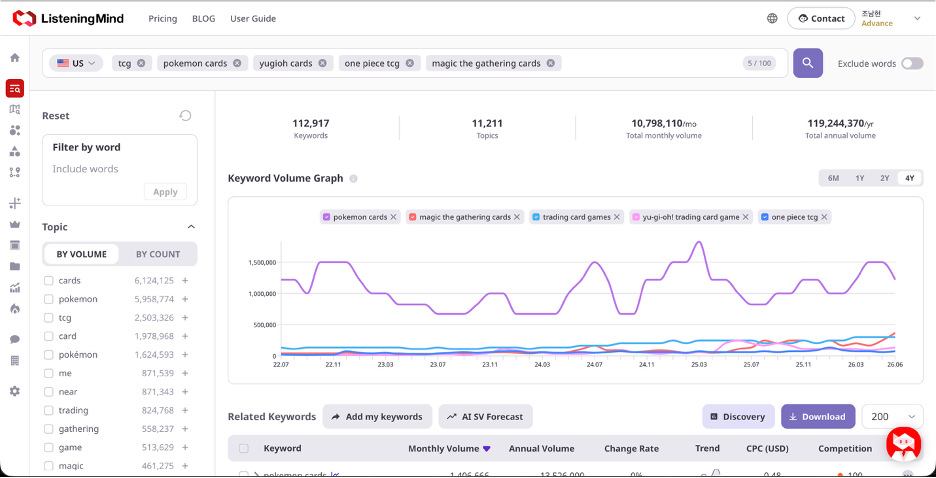This screenshot has height=478, width=936.
Task: Open the settings gear in sidebar
Action: [x=15, y=391]
